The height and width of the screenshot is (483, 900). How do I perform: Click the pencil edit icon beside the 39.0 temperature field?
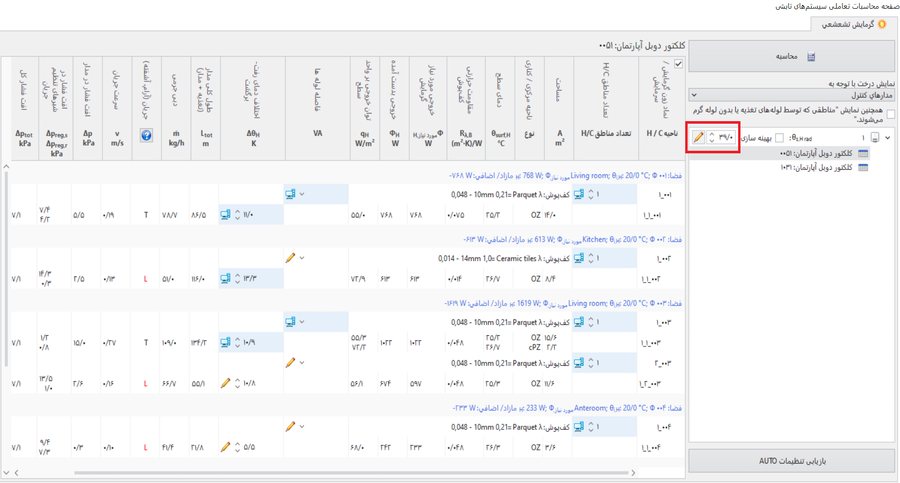[x=698, y=138]
